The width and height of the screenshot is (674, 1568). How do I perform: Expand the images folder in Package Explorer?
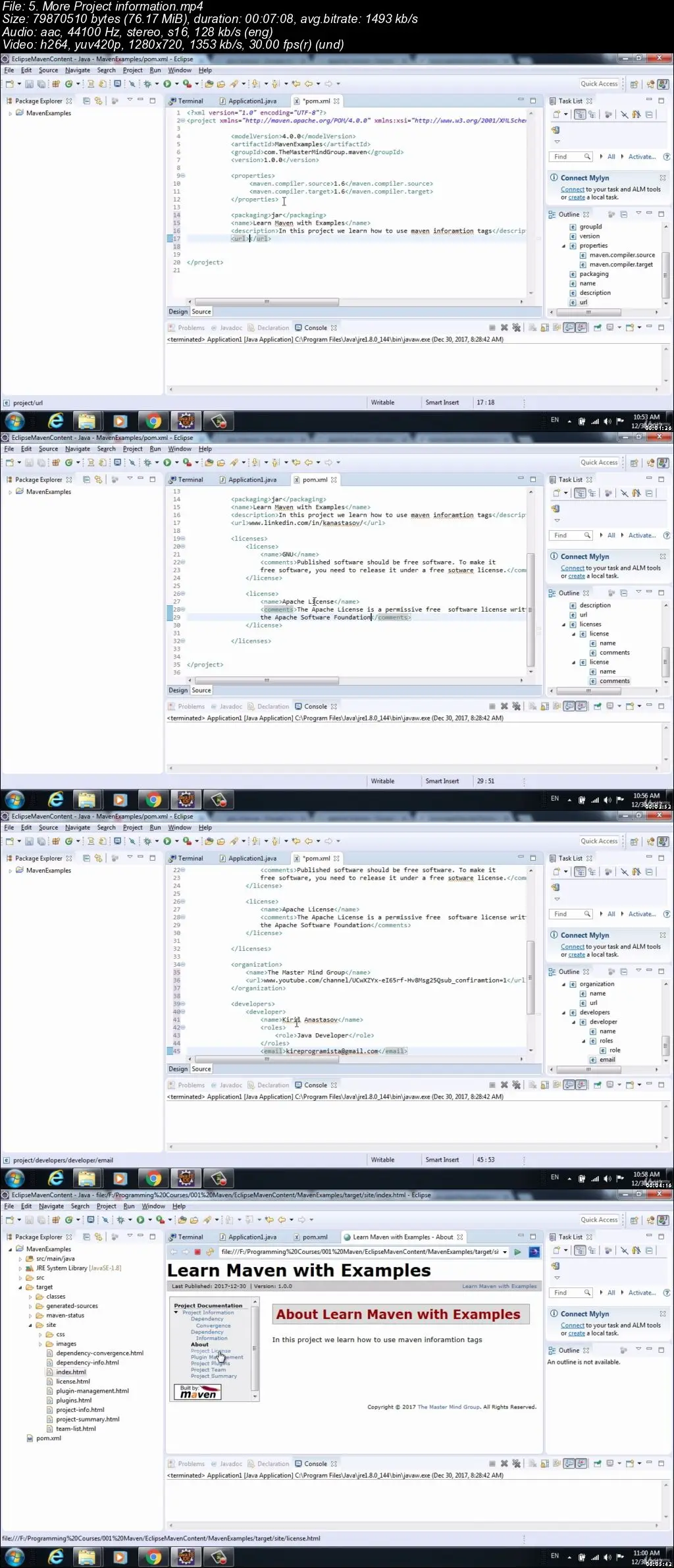tap(40, 1343)
